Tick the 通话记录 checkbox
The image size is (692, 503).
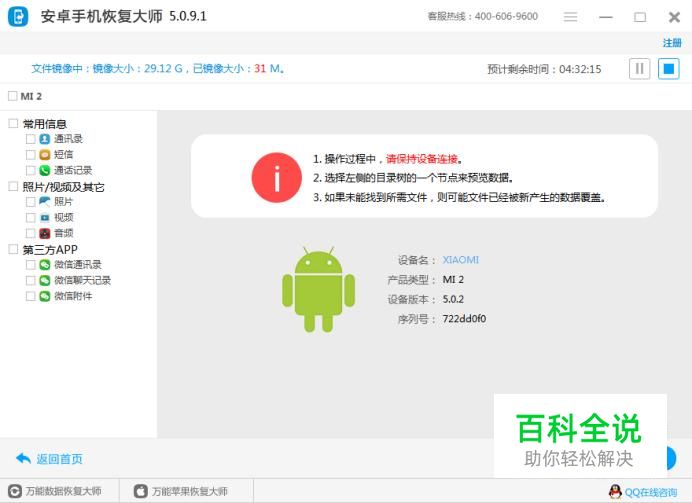[30, 170]
